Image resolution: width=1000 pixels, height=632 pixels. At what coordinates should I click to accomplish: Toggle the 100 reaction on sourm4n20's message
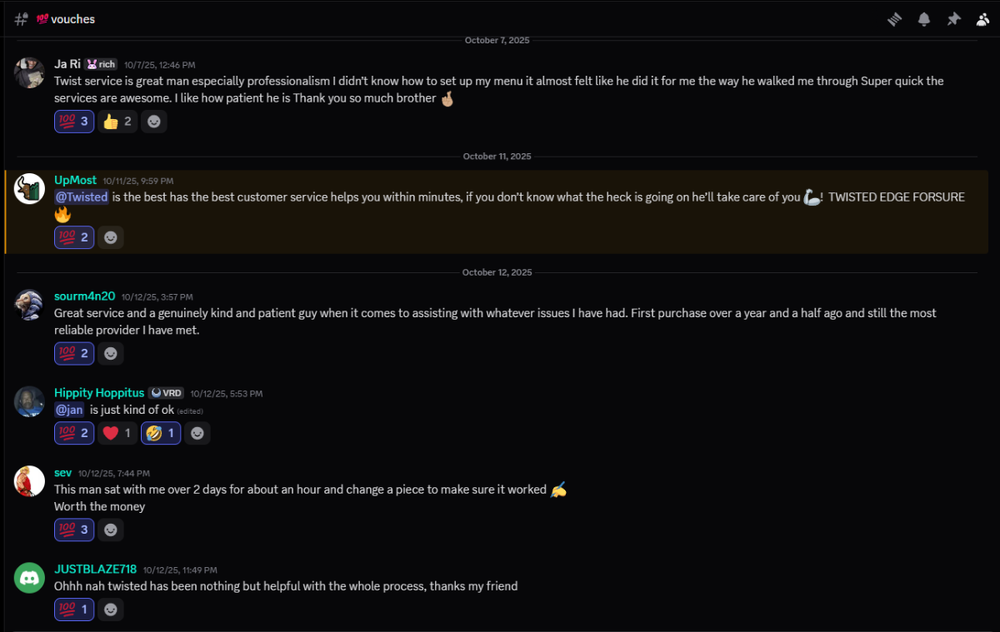[74, 353]
